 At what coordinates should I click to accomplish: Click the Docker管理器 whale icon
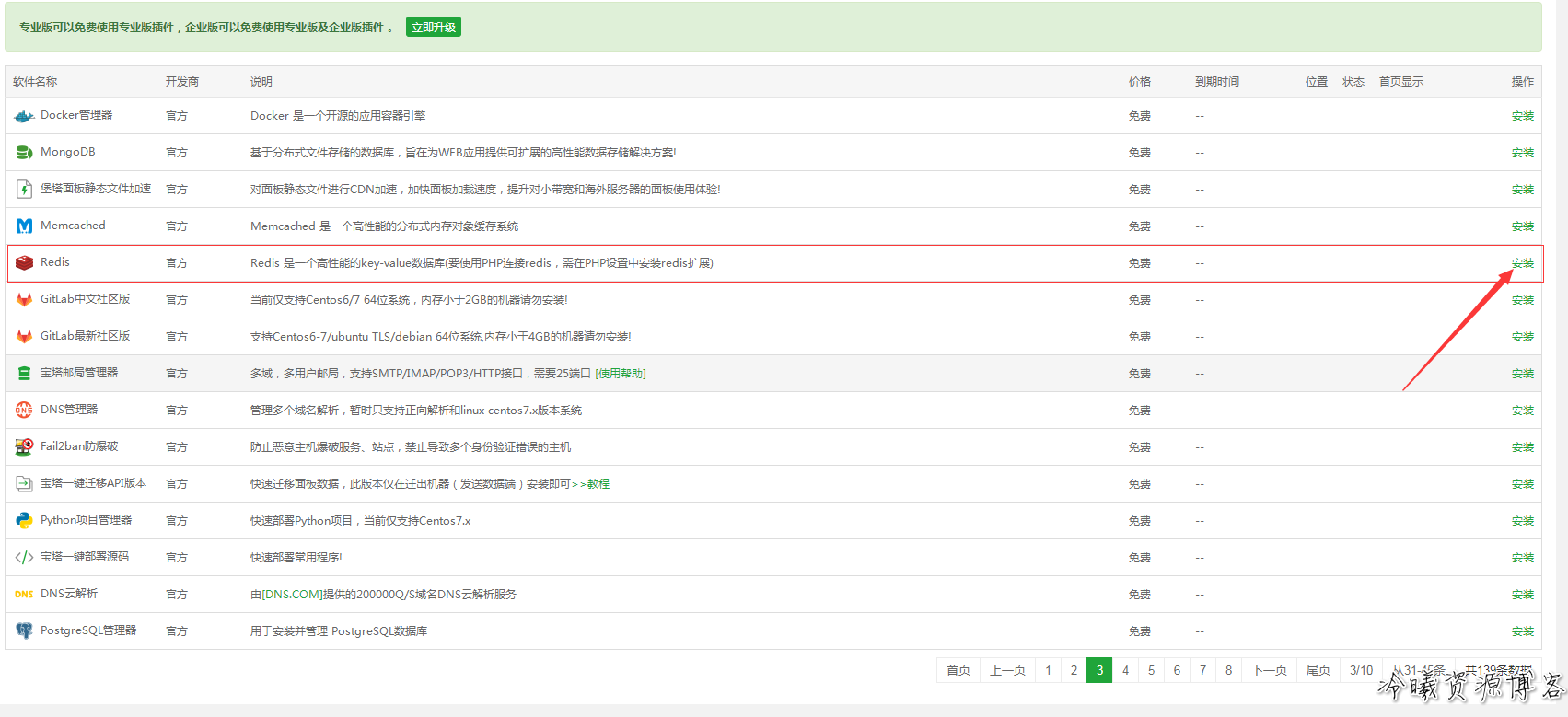24,116
